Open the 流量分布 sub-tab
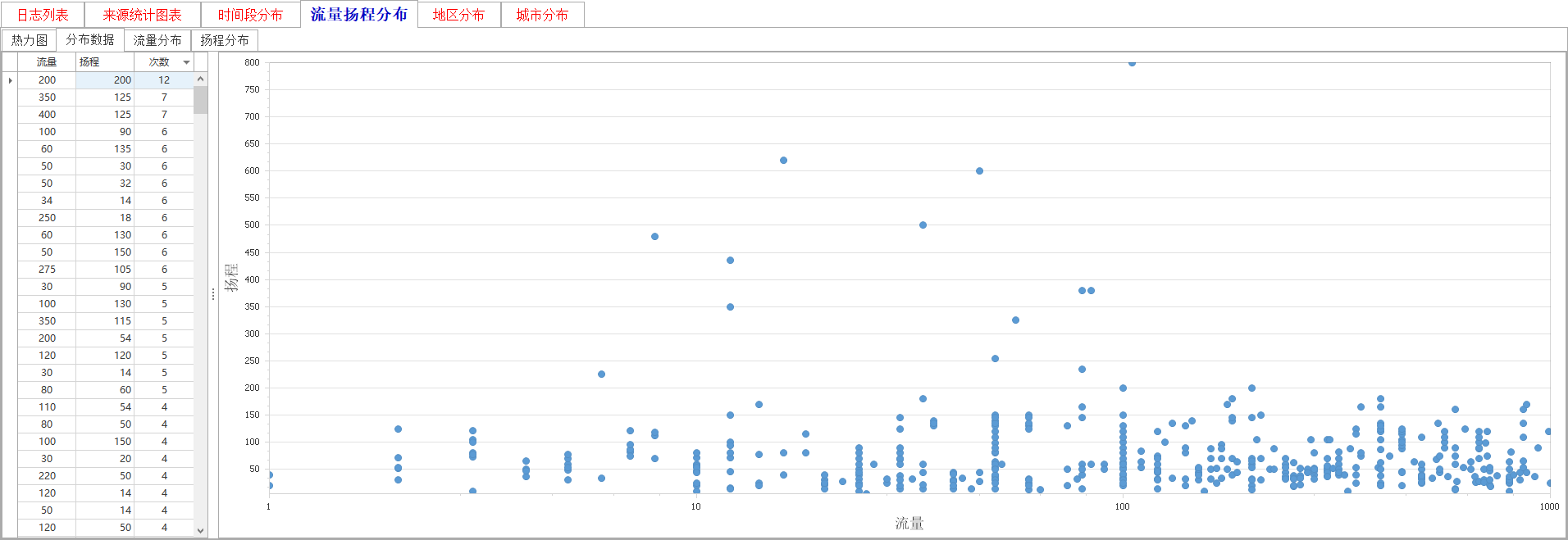Screen dimensions: 1568x540 (157, 40)
